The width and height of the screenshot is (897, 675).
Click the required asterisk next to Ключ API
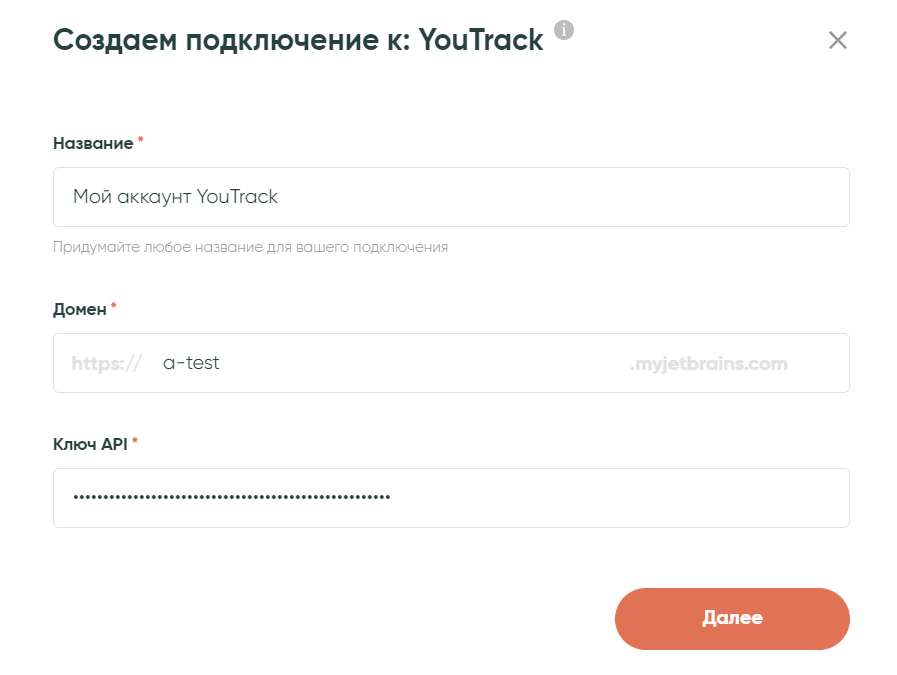pos(135,443)
